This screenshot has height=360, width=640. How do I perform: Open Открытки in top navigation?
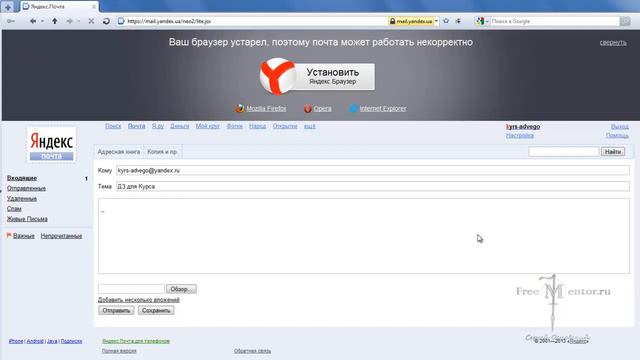click(285, 126)
